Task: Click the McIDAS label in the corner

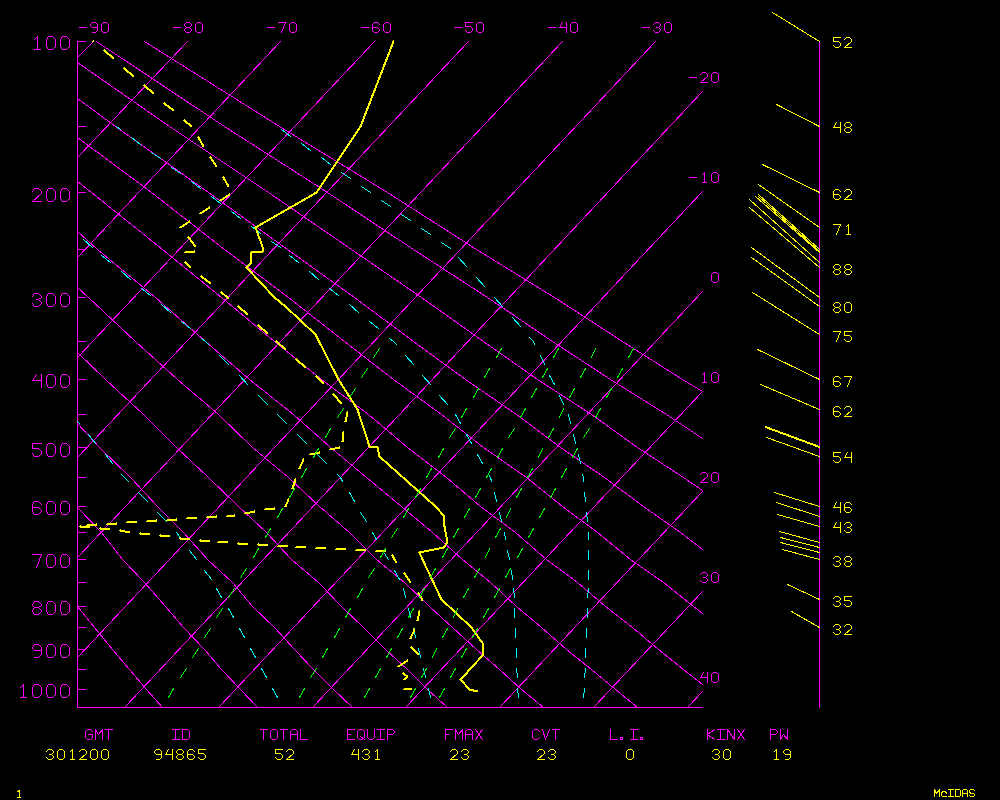Action: coord(954,793)
